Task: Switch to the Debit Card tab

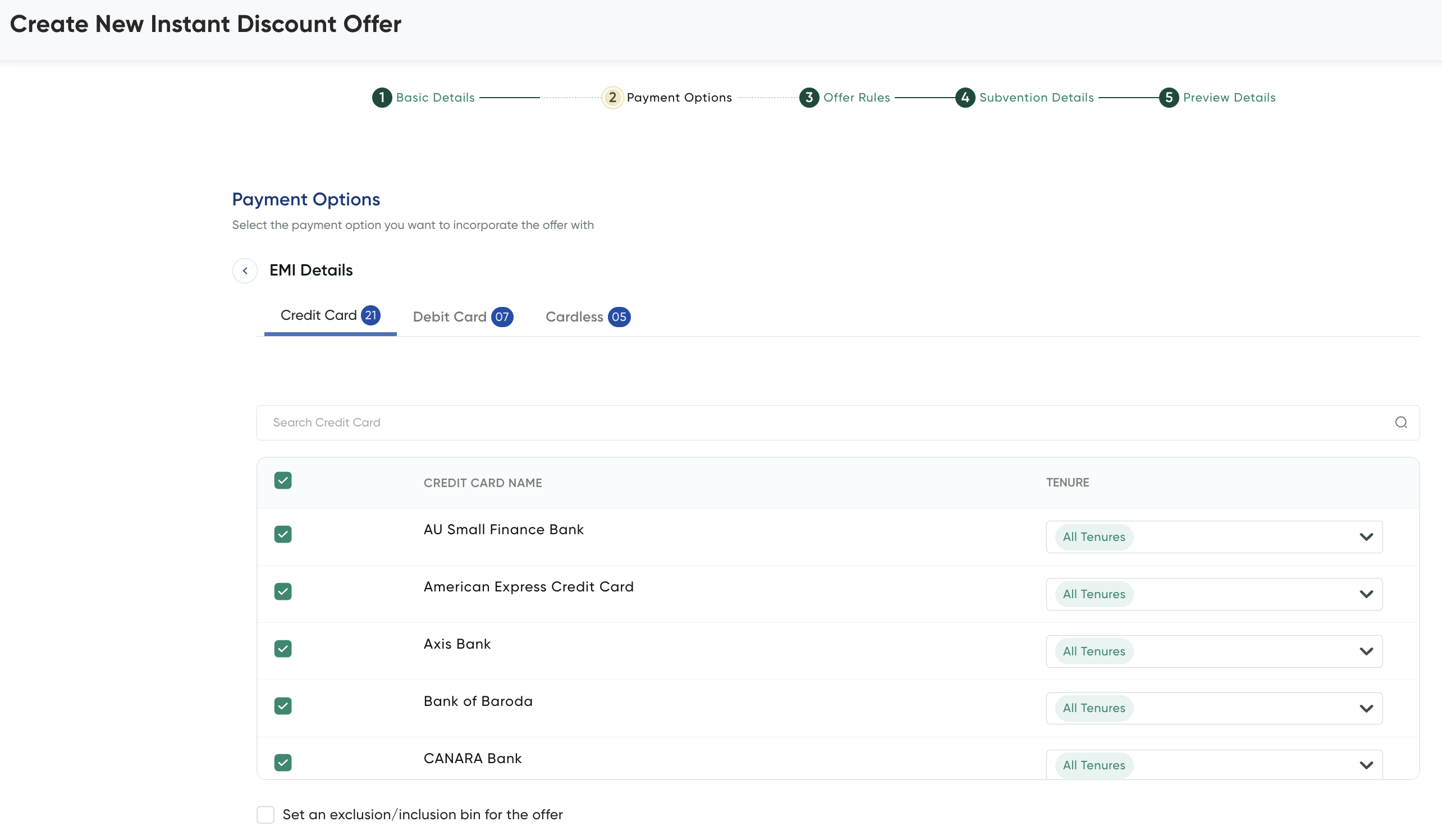Action: pos(450,317)
